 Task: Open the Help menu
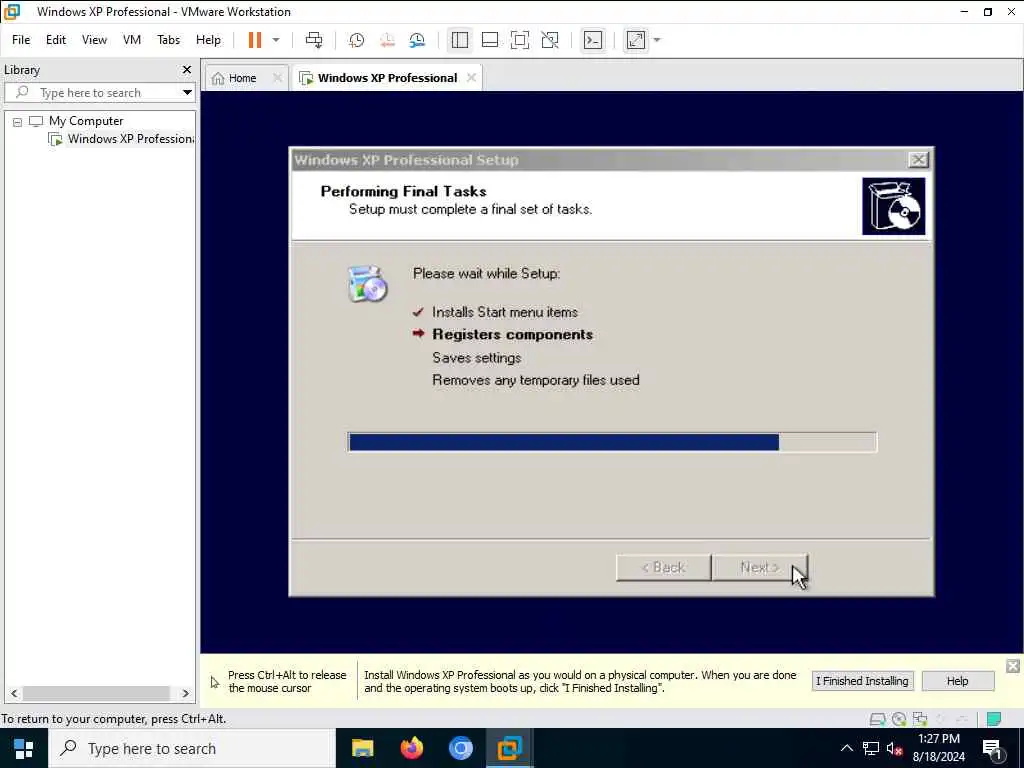pos(208,40)
